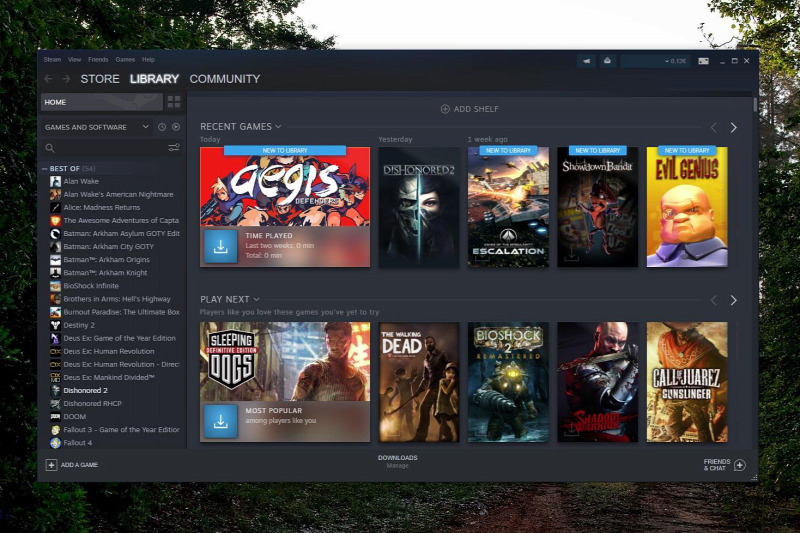Click the forward navigation arrow
This screenshot has height=533, width=800.
pyautogui.click(x=66, y=79)
